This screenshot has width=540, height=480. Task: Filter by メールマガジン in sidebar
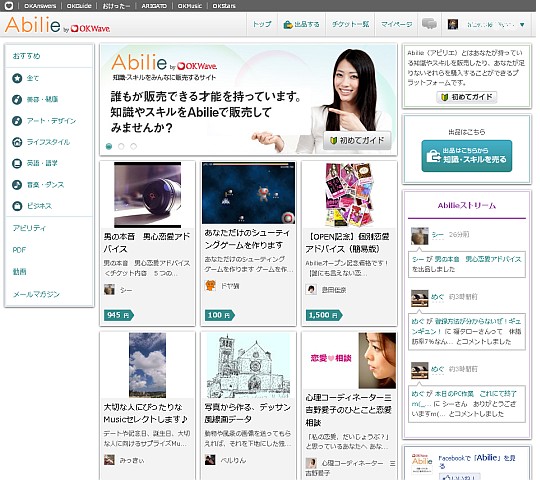(36, 294)
